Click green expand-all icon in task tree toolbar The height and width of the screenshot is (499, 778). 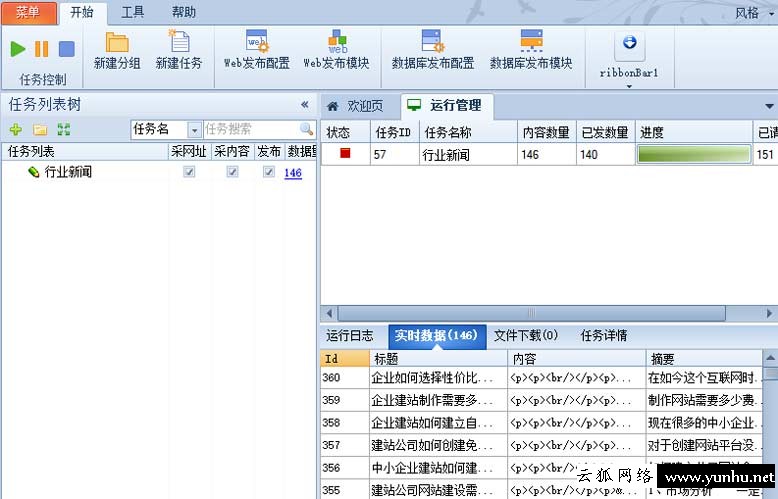tap(64, 129)
